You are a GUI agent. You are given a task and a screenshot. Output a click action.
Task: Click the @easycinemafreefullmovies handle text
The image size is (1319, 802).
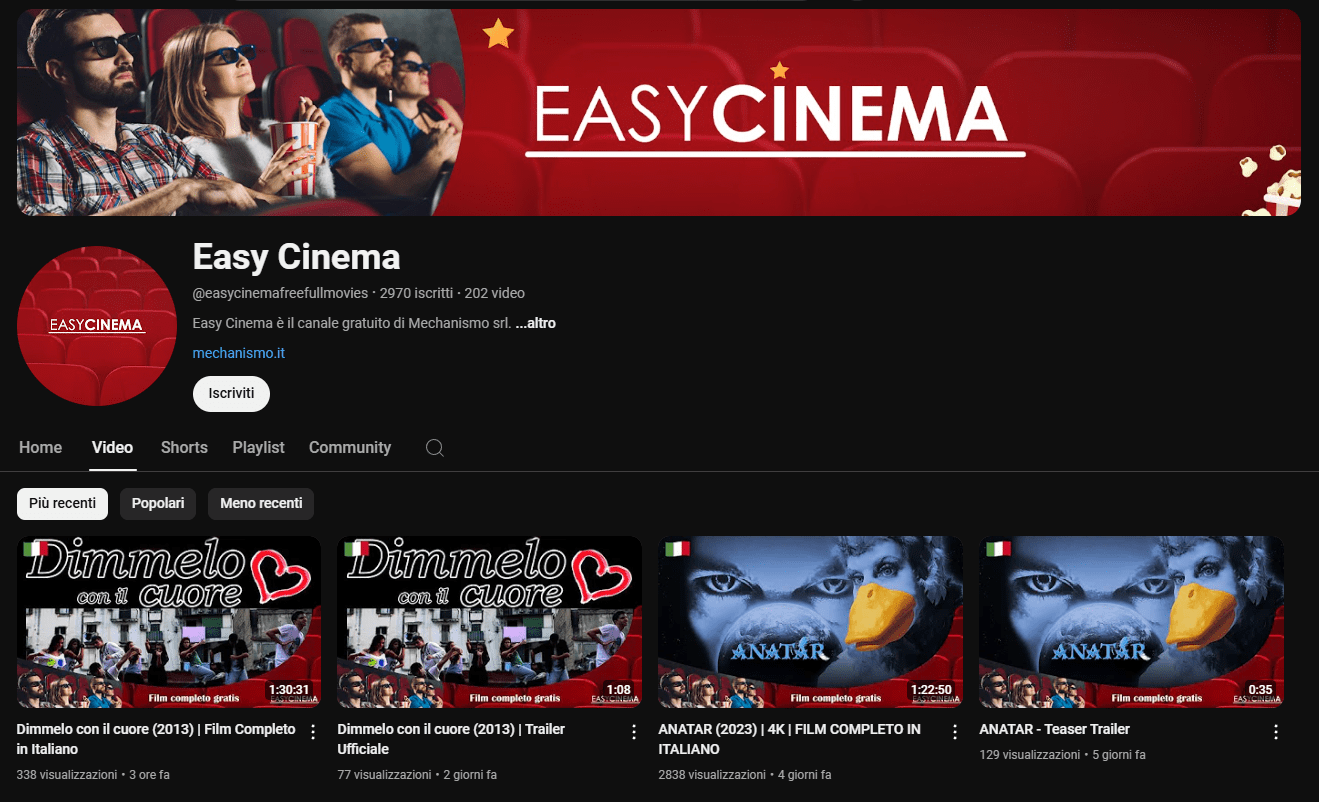tap(280, 293)
